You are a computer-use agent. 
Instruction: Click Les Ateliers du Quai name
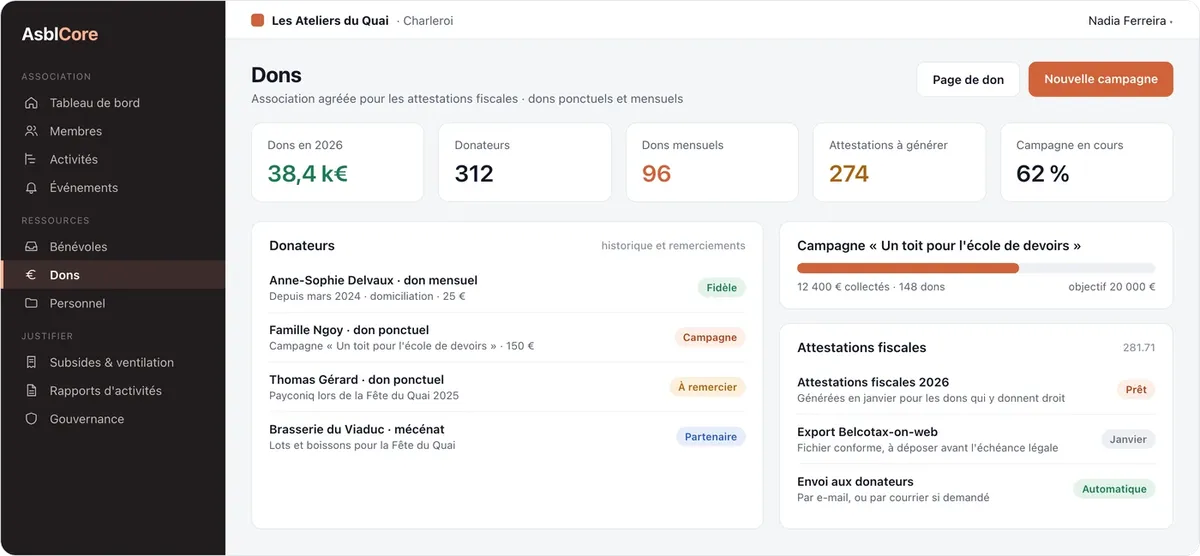[x=330, y=20]
